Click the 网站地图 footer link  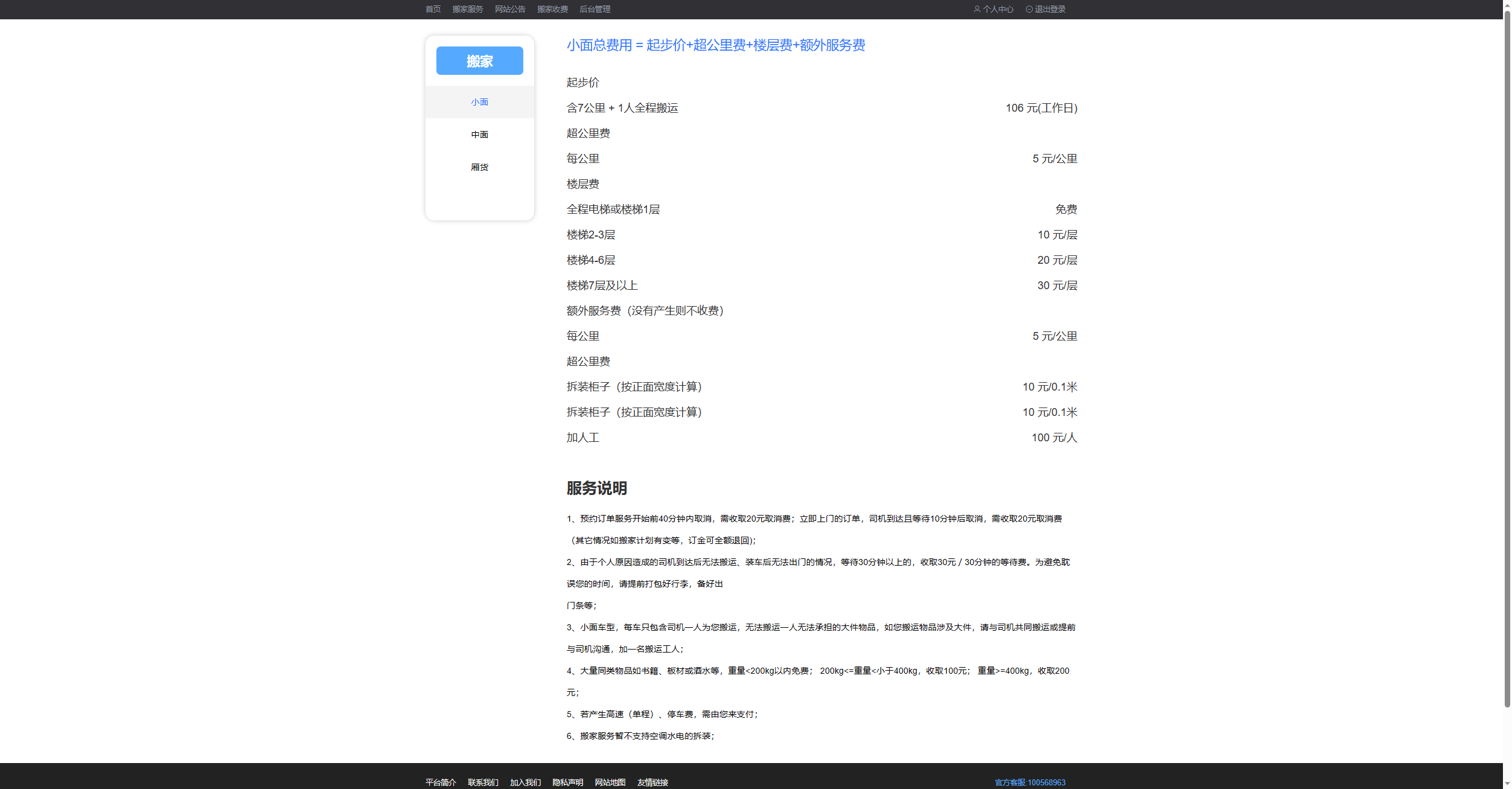pyautogui.click(x=610, y=782)
